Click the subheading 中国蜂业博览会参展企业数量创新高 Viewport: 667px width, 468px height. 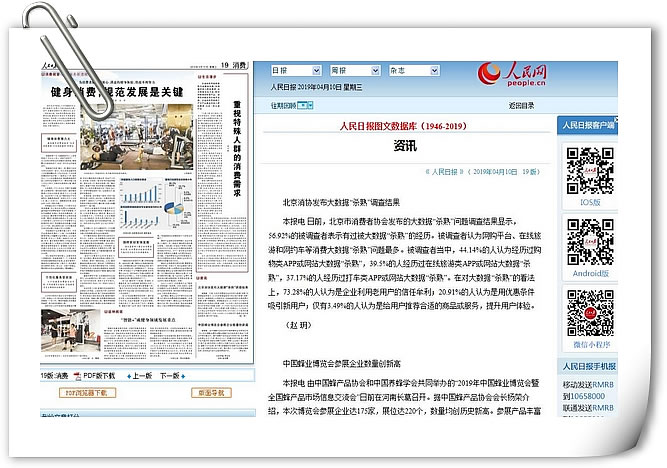[x=341, y=363]
